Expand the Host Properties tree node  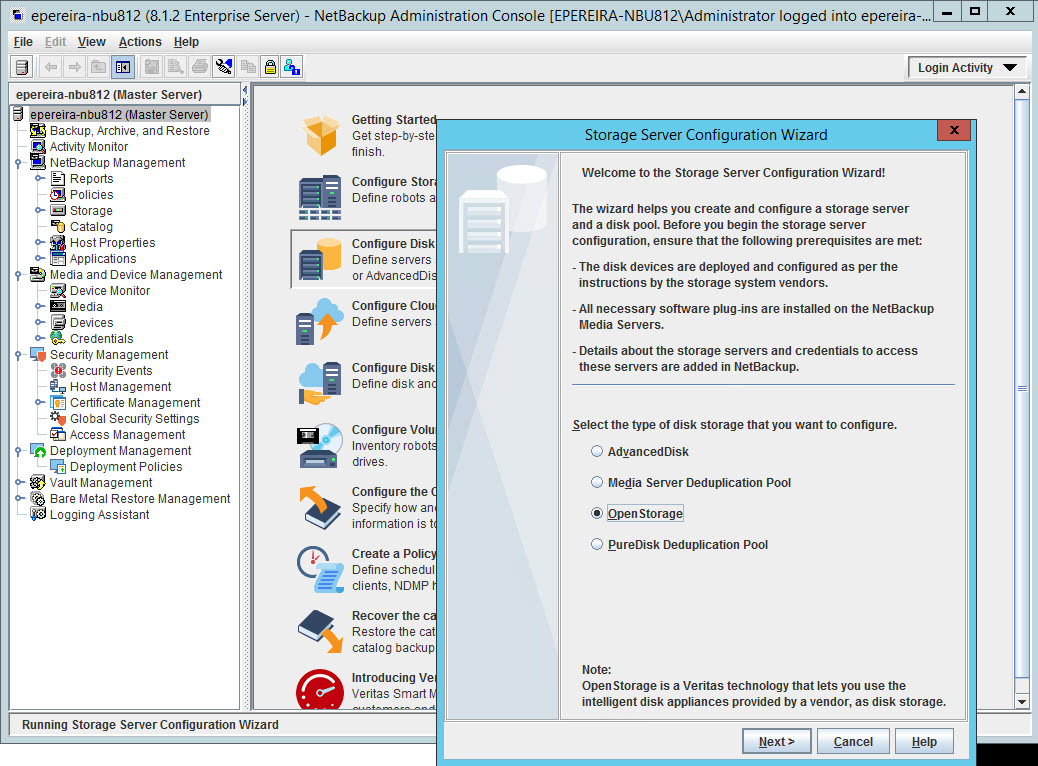click(x=39, y=243)
